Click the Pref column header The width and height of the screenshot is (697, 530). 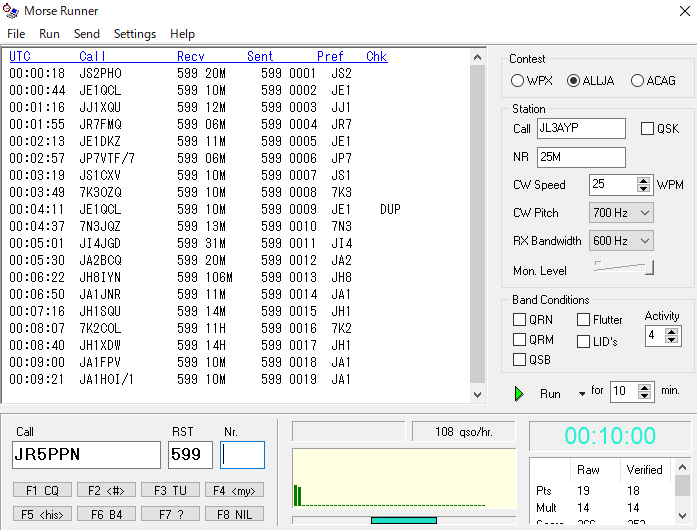click(330, 56)
